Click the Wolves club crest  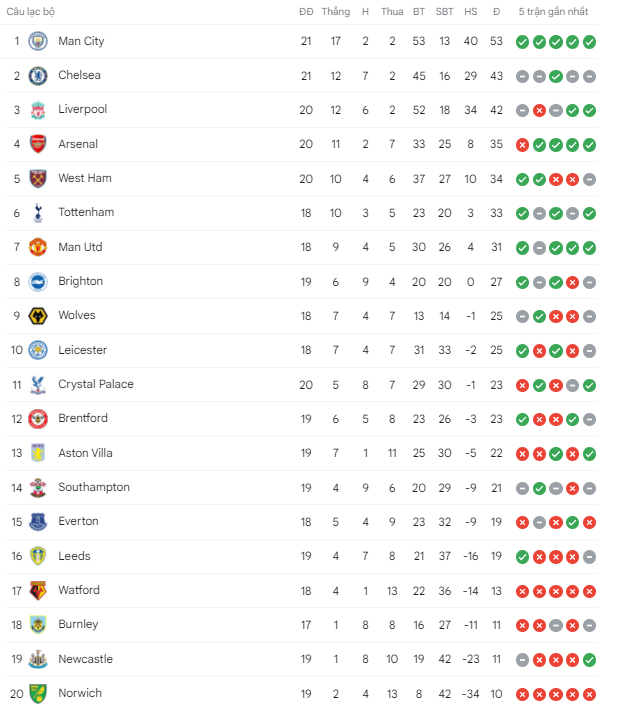coord(38,316)
